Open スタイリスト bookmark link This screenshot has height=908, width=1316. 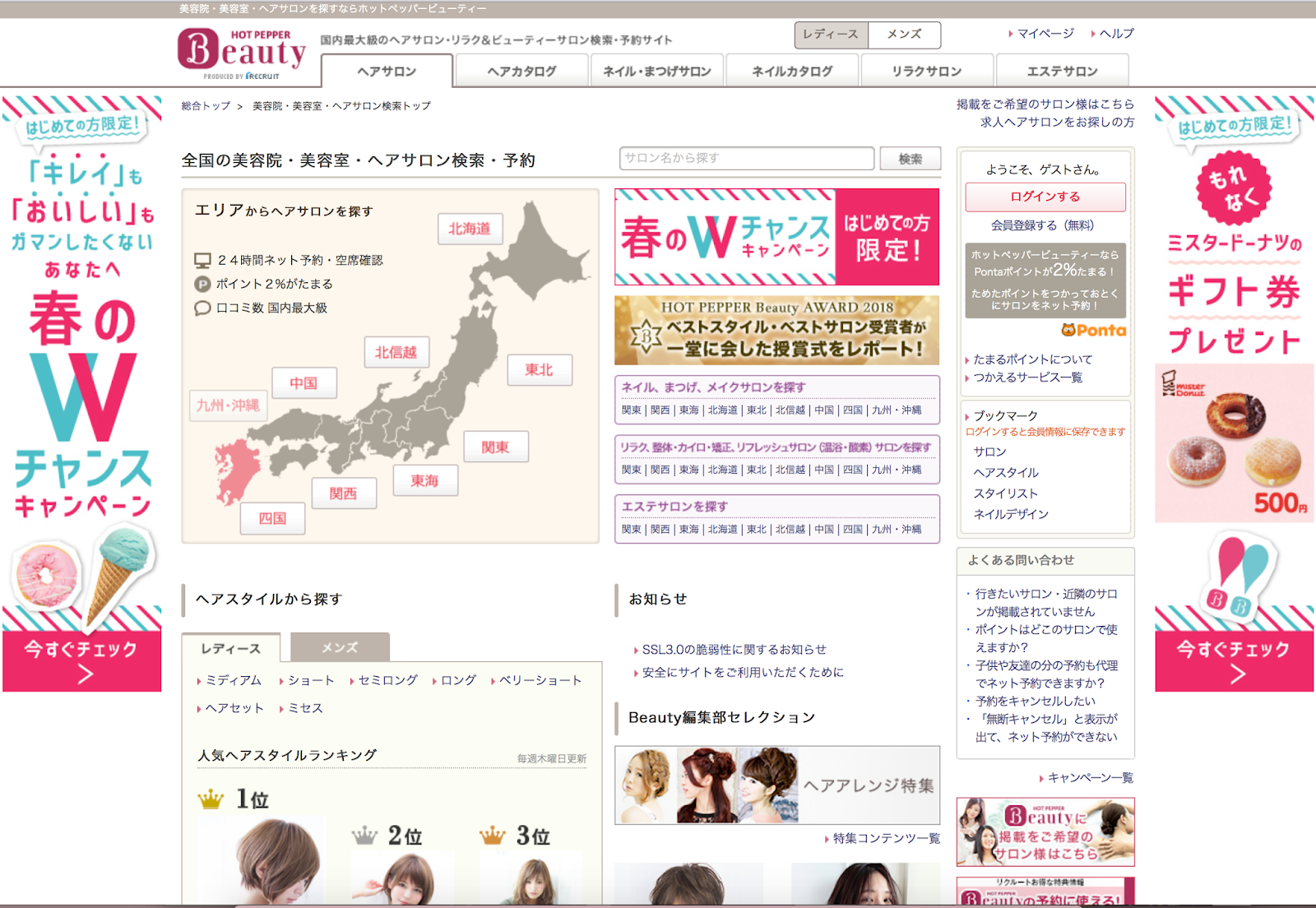tap(1006, 493)
